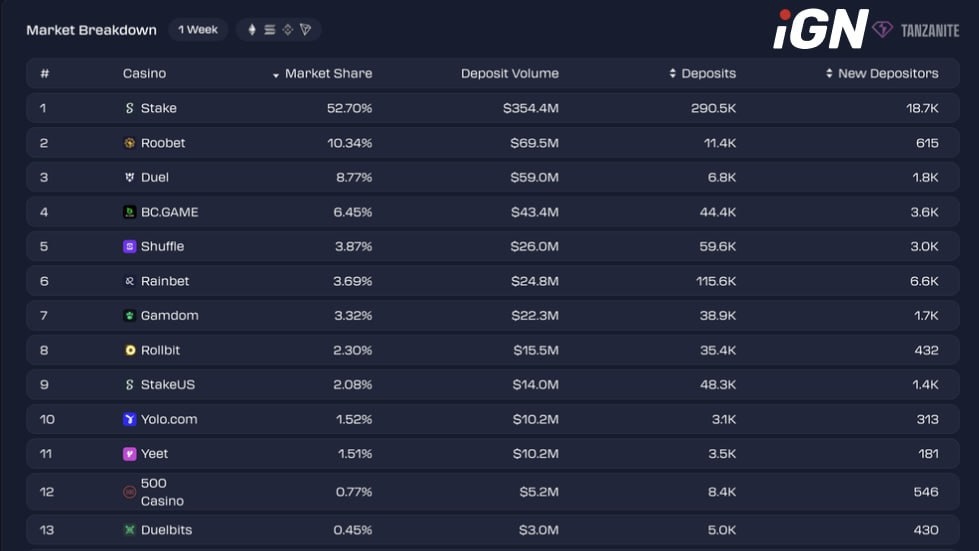The width and height of the screenshot is (979, 551).
Task: Select the Gamdom casino row
Action: 169,316
